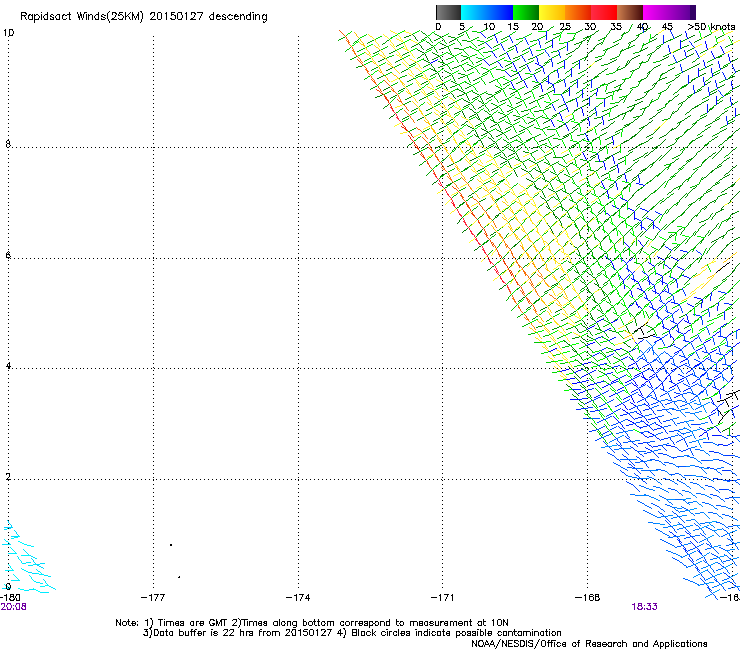This screenshot has width=740, height=650.
Task: Click the latitude label '6'
Action: (8, 255)
